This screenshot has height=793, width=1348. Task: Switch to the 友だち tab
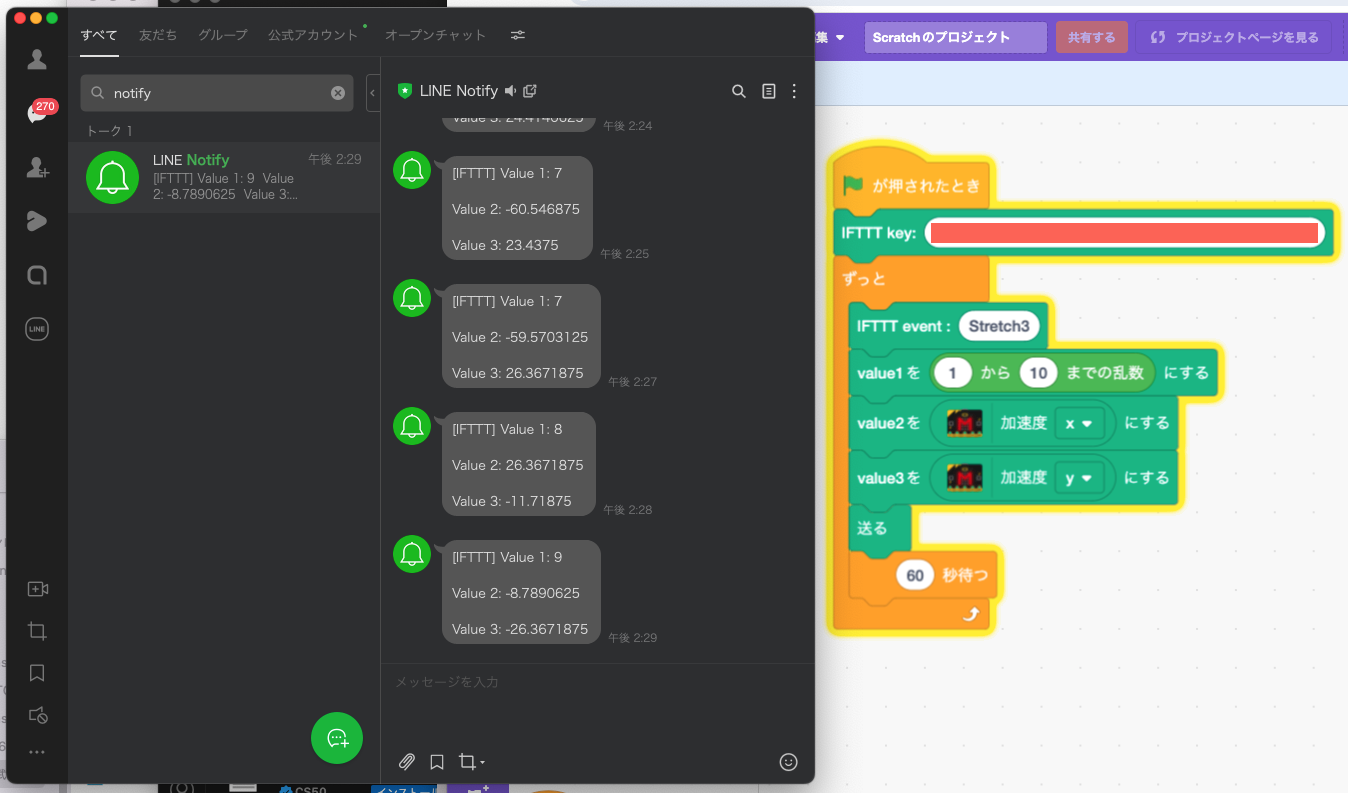pyautogui.click(x=158, y=35)
